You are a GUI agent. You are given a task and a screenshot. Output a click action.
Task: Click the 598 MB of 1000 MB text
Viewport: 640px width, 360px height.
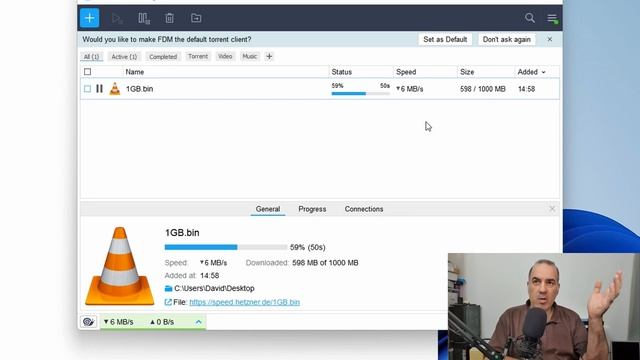pyautogui.click(x=325, y=263)
